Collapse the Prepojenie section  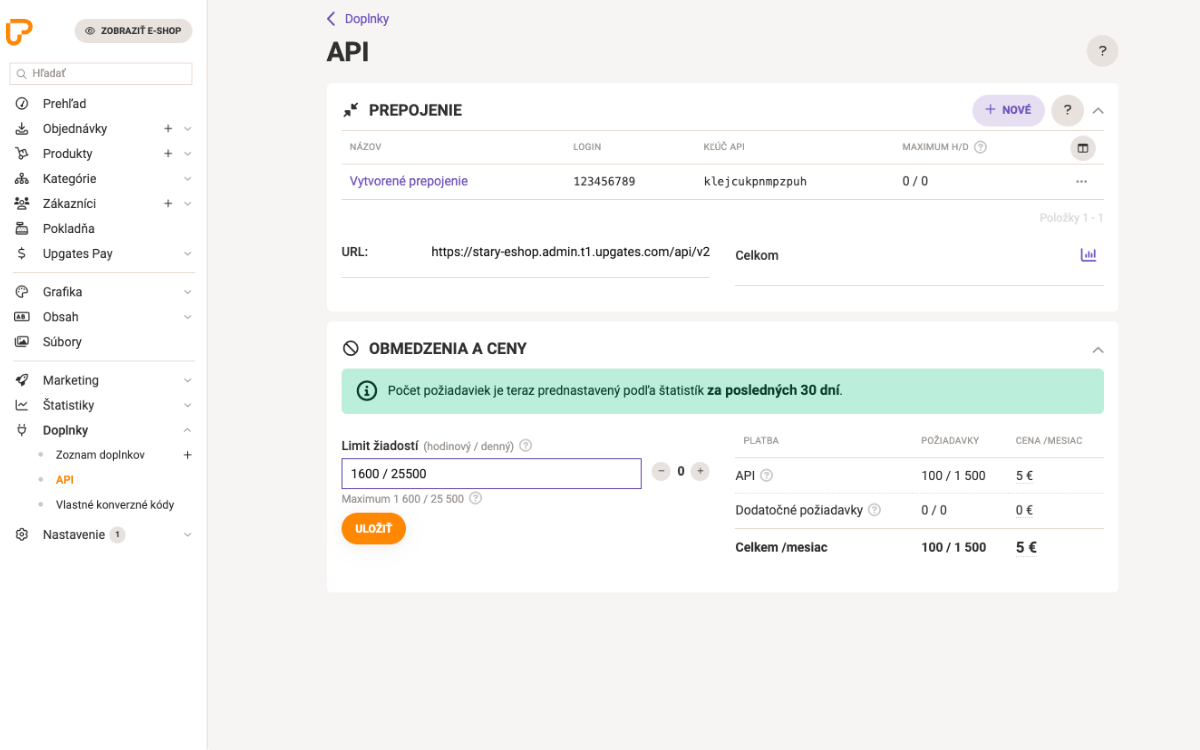click(1098, 111)
